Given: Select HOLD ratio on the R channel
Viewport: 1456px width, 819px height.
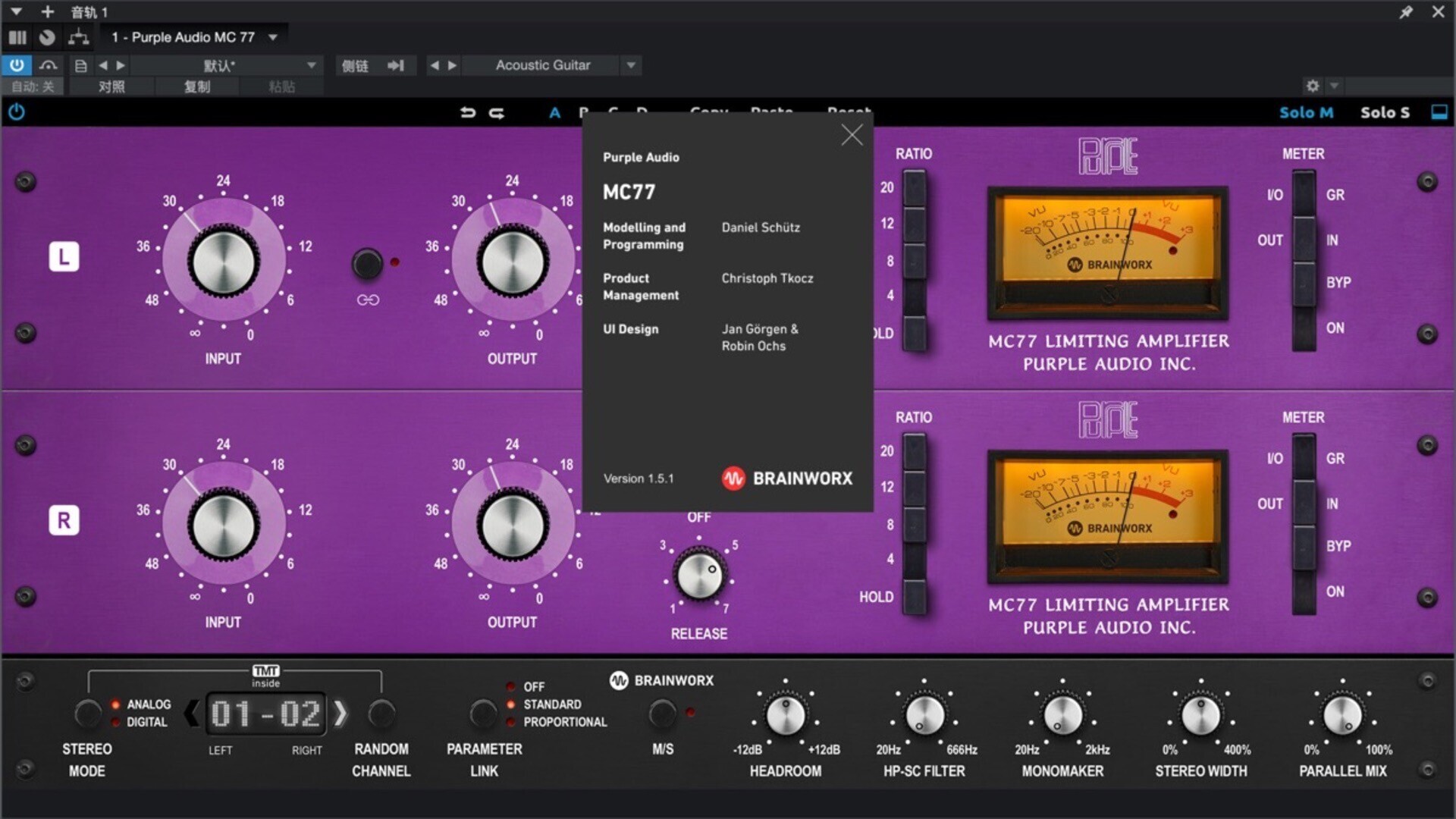Looking at the screenshot, I should coord(915,597).
